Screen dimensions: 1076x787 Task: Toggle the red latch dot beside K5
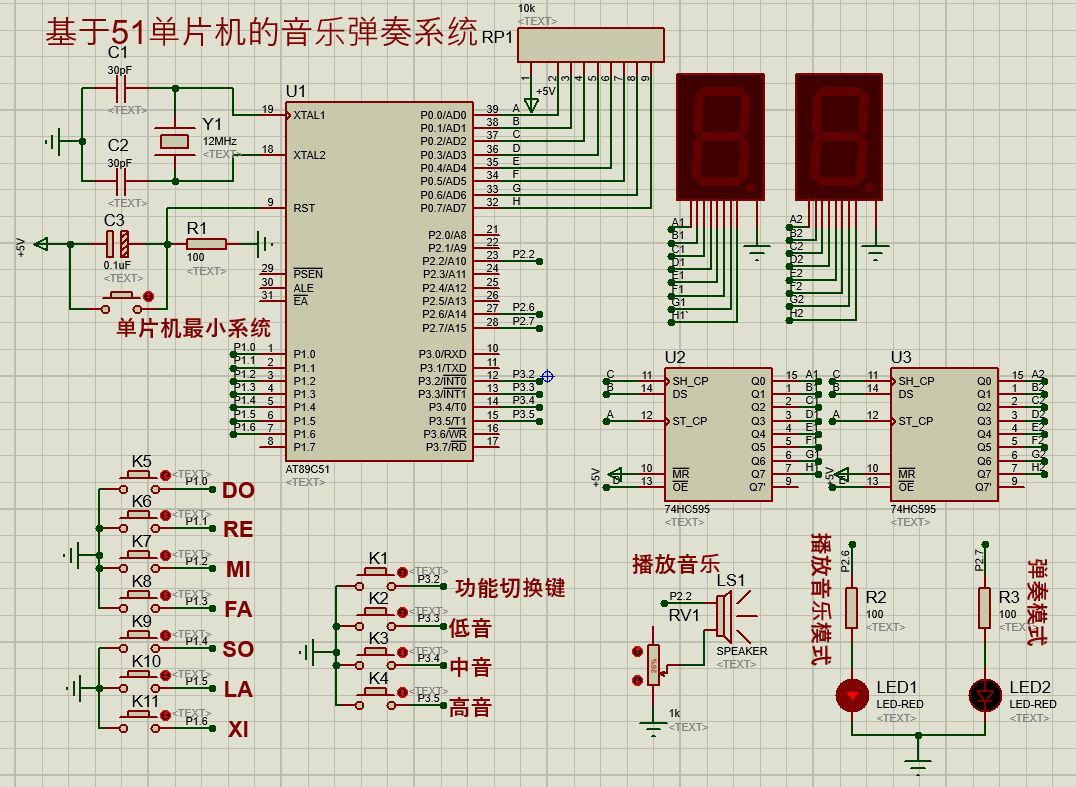(165, 475)
